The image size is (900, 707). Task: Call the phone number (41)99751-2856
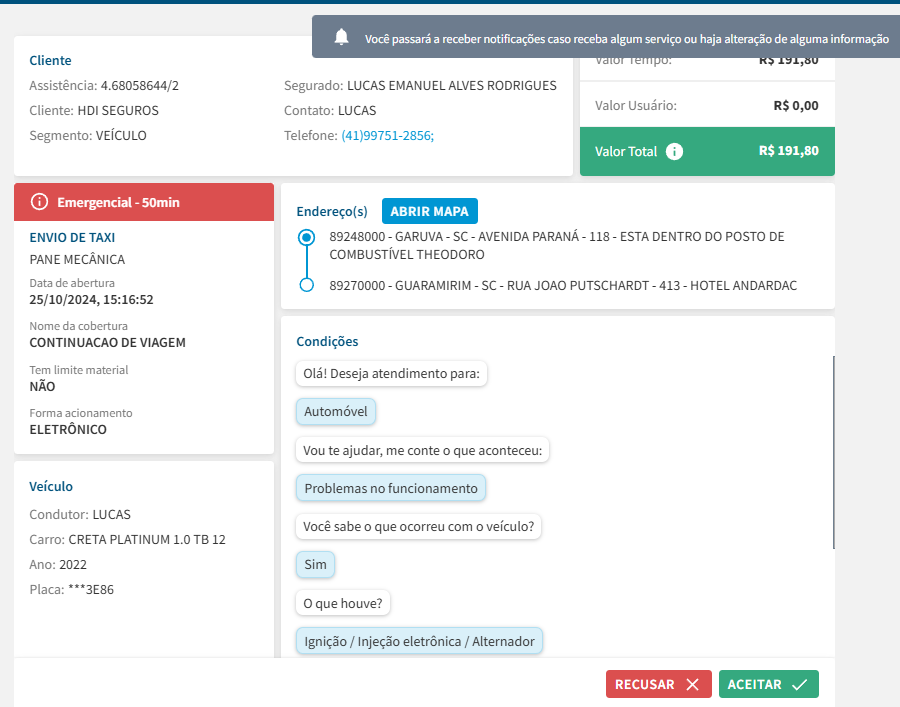tap(387, 135)
